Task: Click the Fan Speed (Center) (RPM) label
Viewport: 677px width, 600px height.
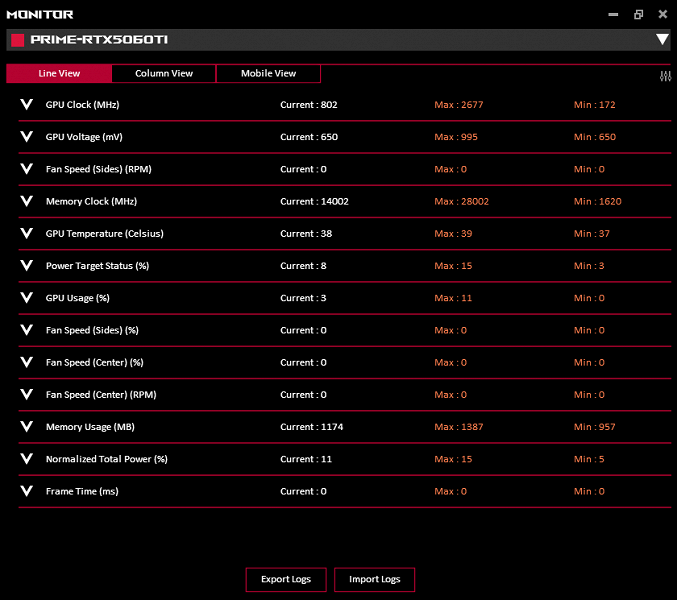Action: click(x=101, y=395)
